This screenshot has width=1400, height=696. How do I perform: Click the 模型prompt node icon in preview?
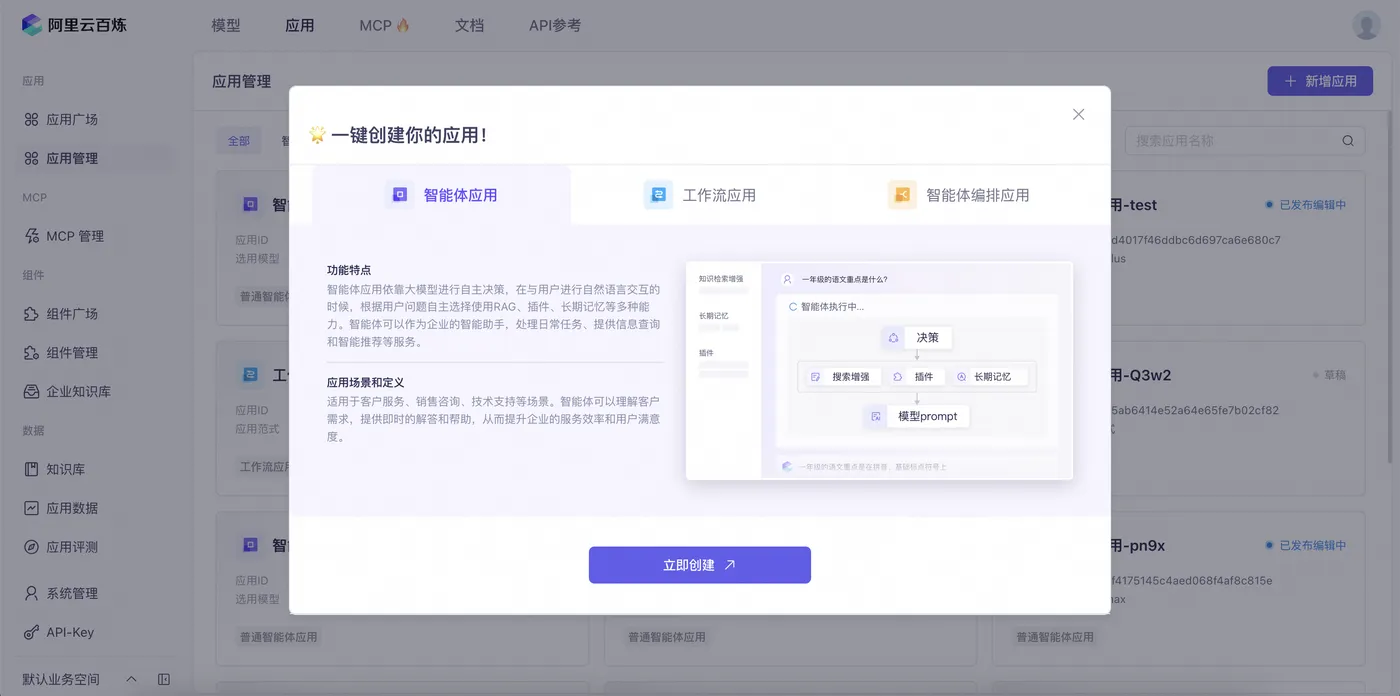(x=876, y=416)
